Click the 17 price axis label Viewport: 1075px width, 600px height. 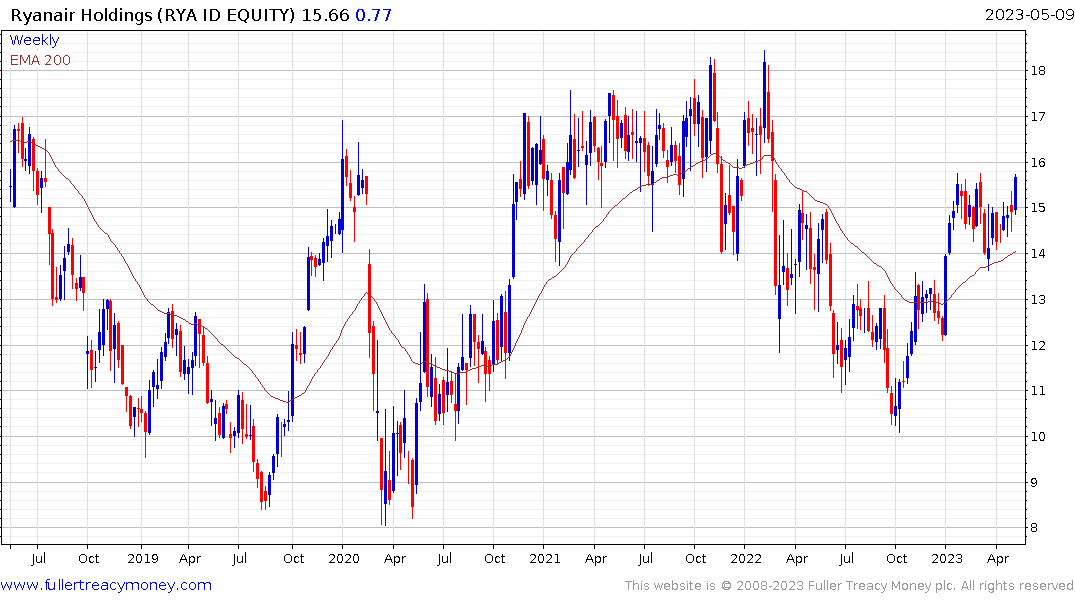[x=1038, y=117]
